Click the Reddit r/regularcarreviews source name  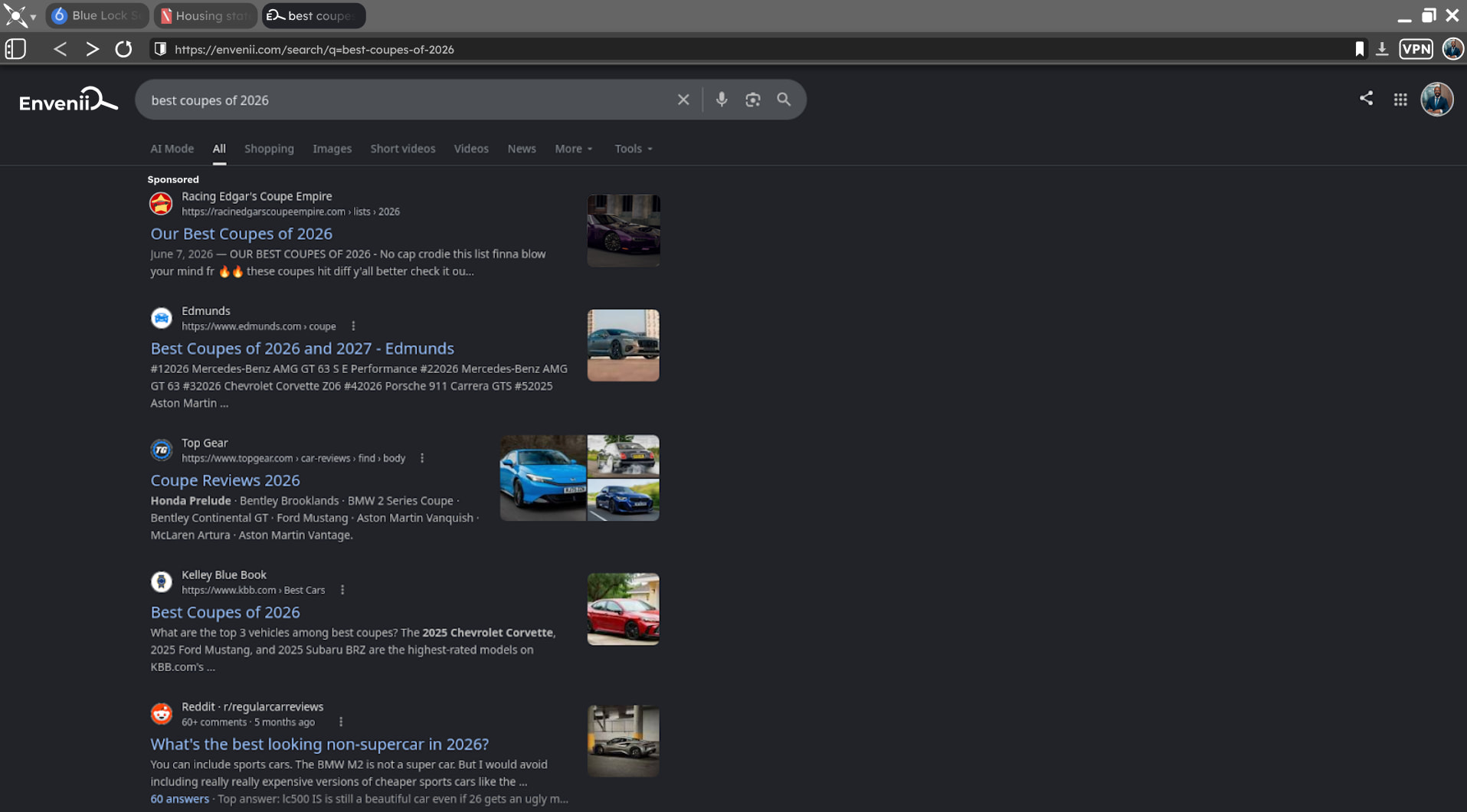tap(253, 706)
